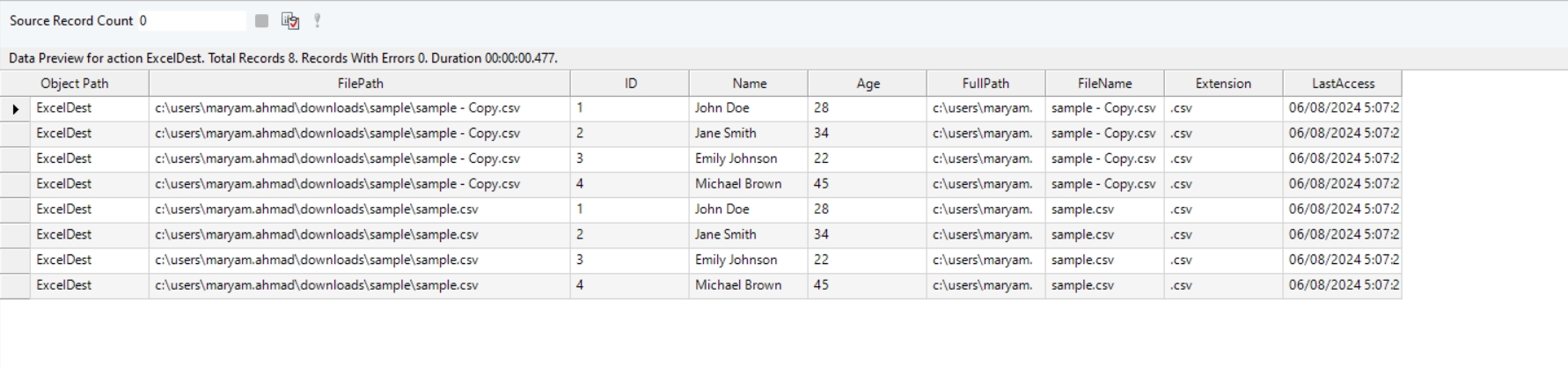Click the Extension column header
This screenshot has height=368, width=1568.
pos(1223,84)
